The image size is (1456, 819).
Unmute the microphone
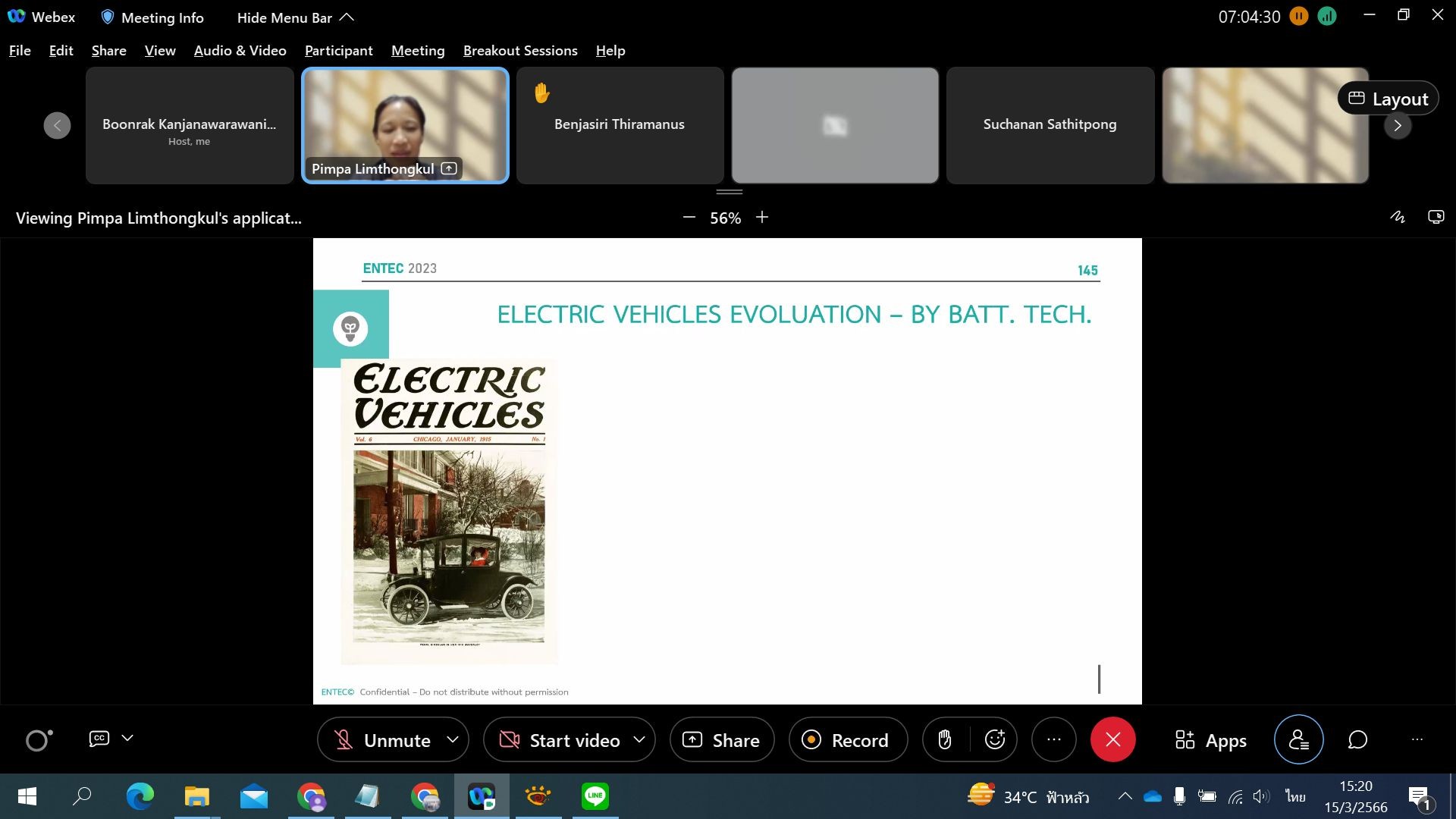click(x=384, y=740)
